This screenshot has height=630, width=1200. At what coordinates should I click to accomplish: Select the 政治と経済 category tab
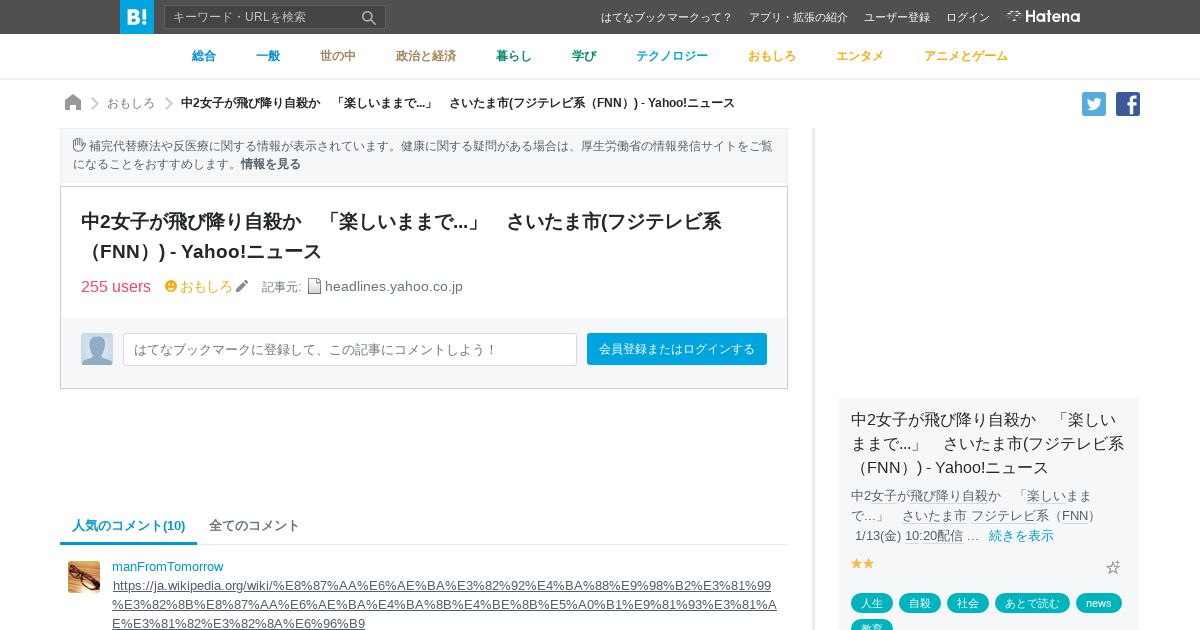(426, 56)
